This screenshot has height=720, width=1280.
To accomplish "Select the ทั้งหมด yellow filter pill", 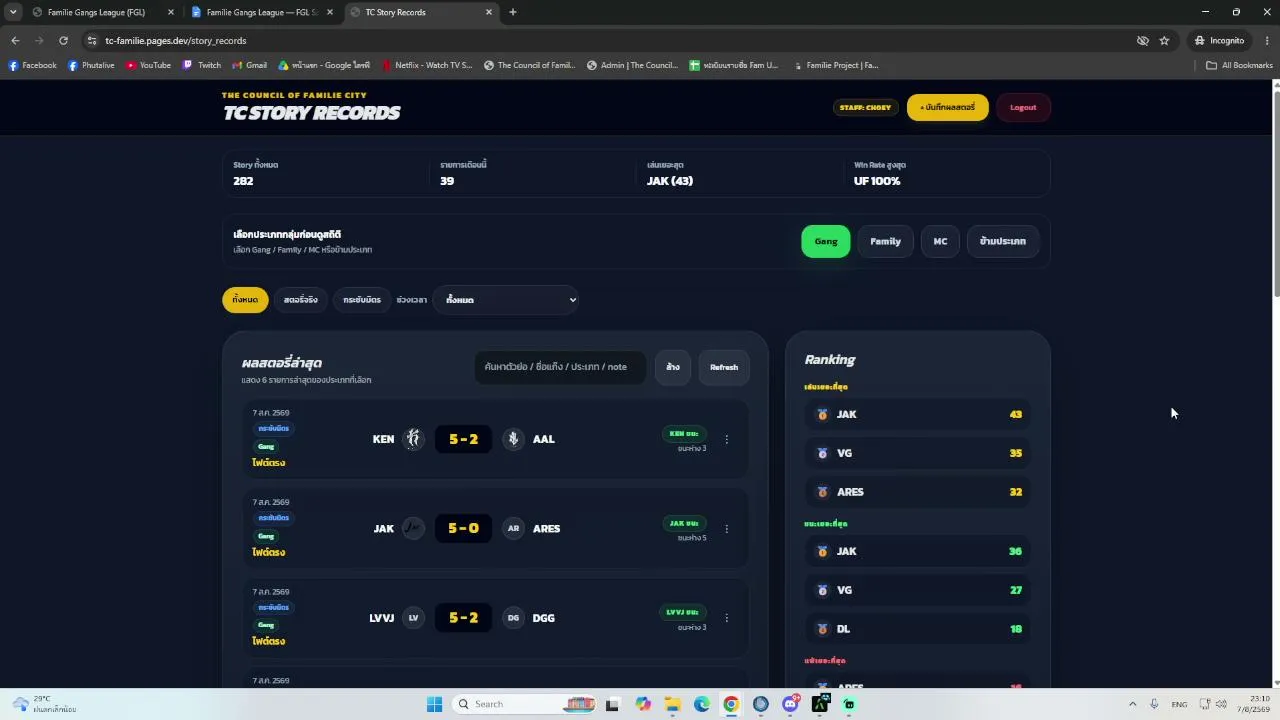I will [245, 299].
